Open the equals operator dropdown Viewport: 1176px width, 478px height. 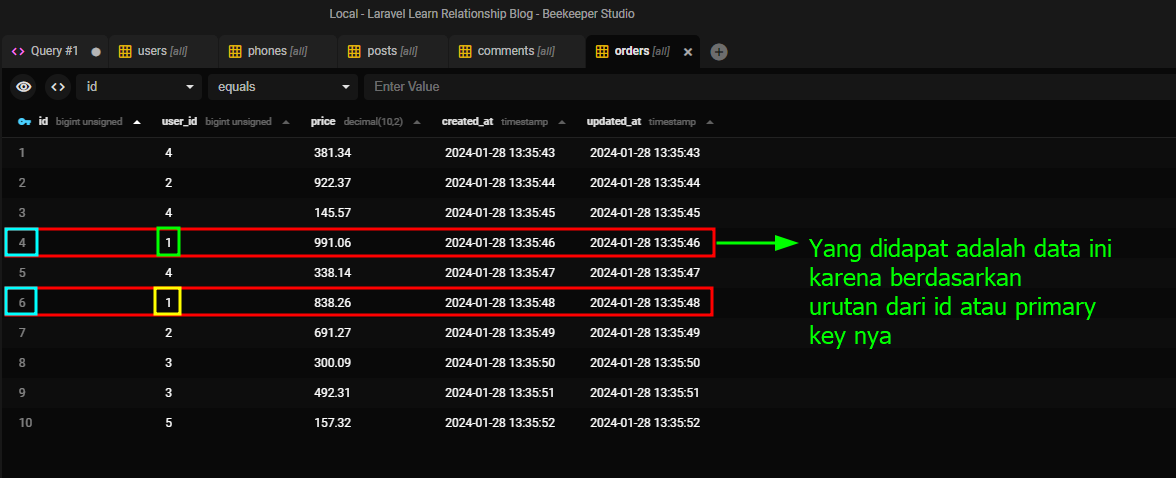coord(281,87)
